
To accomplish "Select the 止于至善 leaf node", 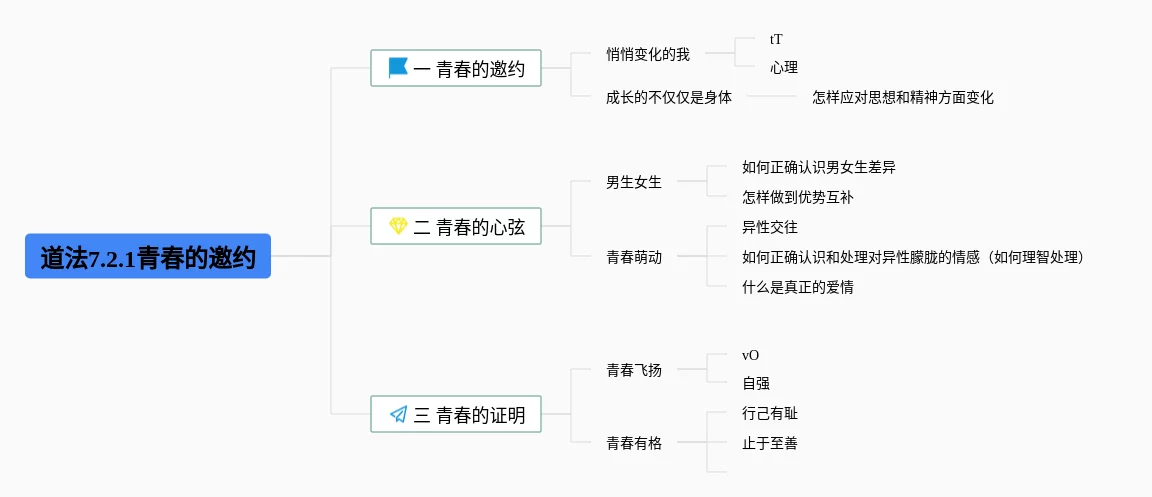I will [770, 443].
